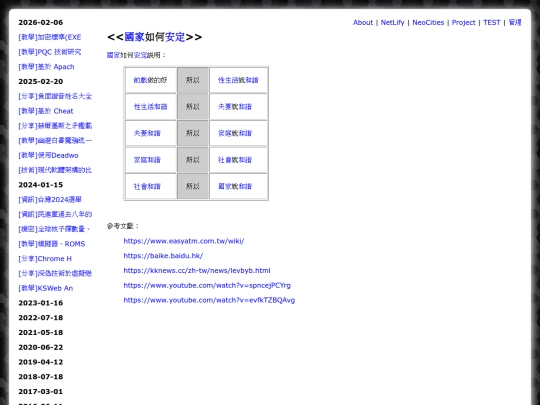Expand the 2018-07-18 date heading
The image size is (540, 405).
[41, 377]
